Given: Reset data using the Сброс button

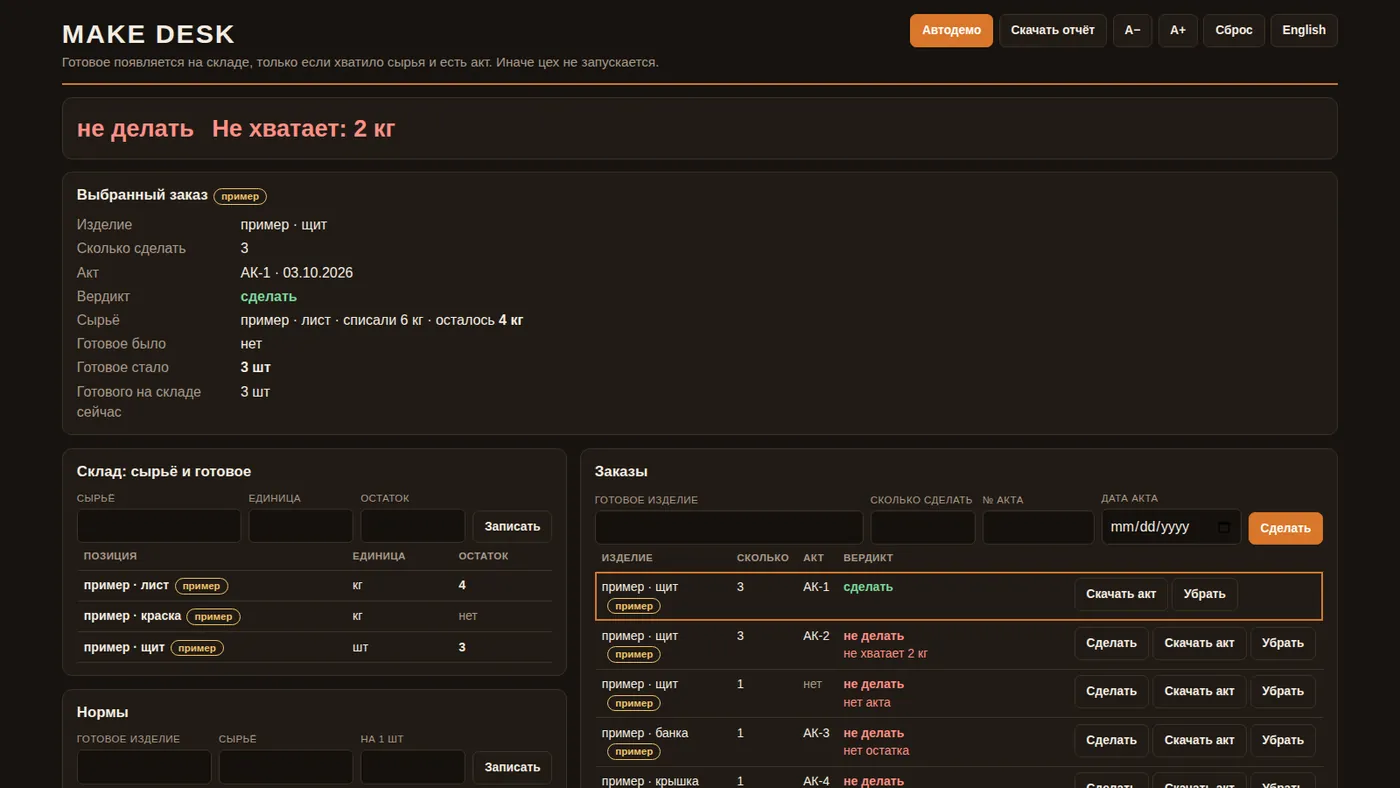Looking at the screenshot, I should 1234,30.
